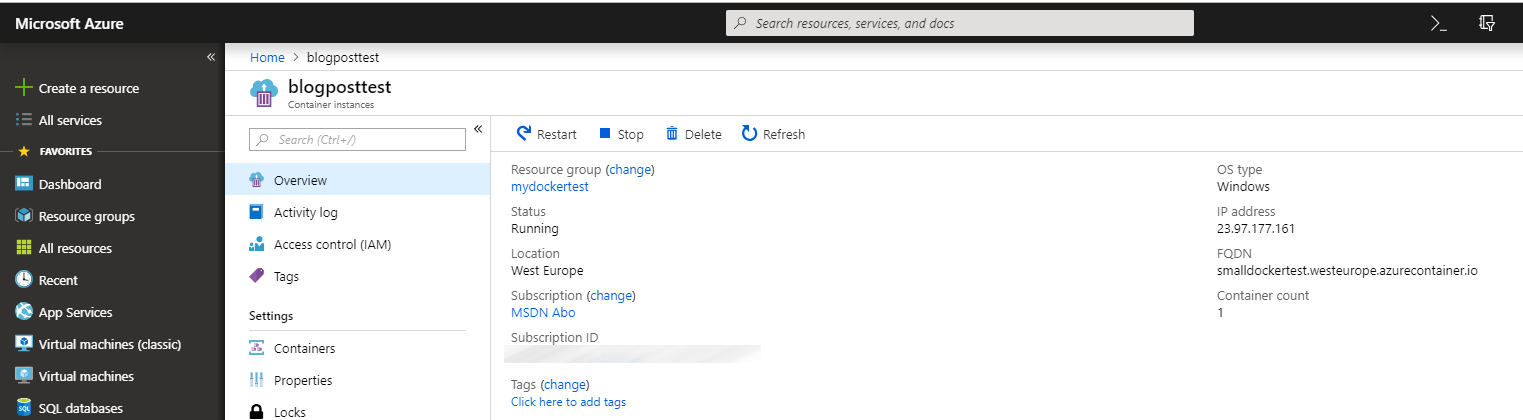Open Resource groups in favorites
The width and height of the screenshot is (1523, 420).
[x=87, y=216]
